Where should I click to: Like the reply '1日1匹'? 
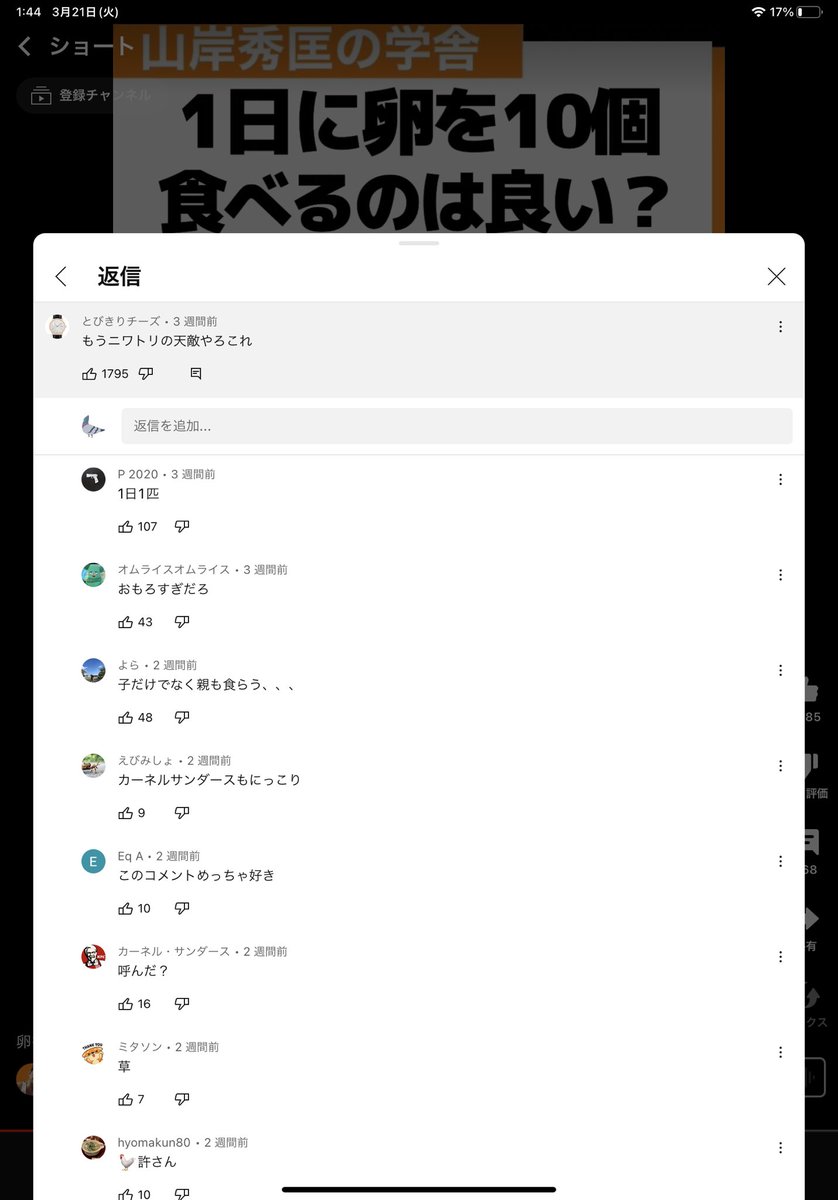pyautogui.click(x=126, y=527)
